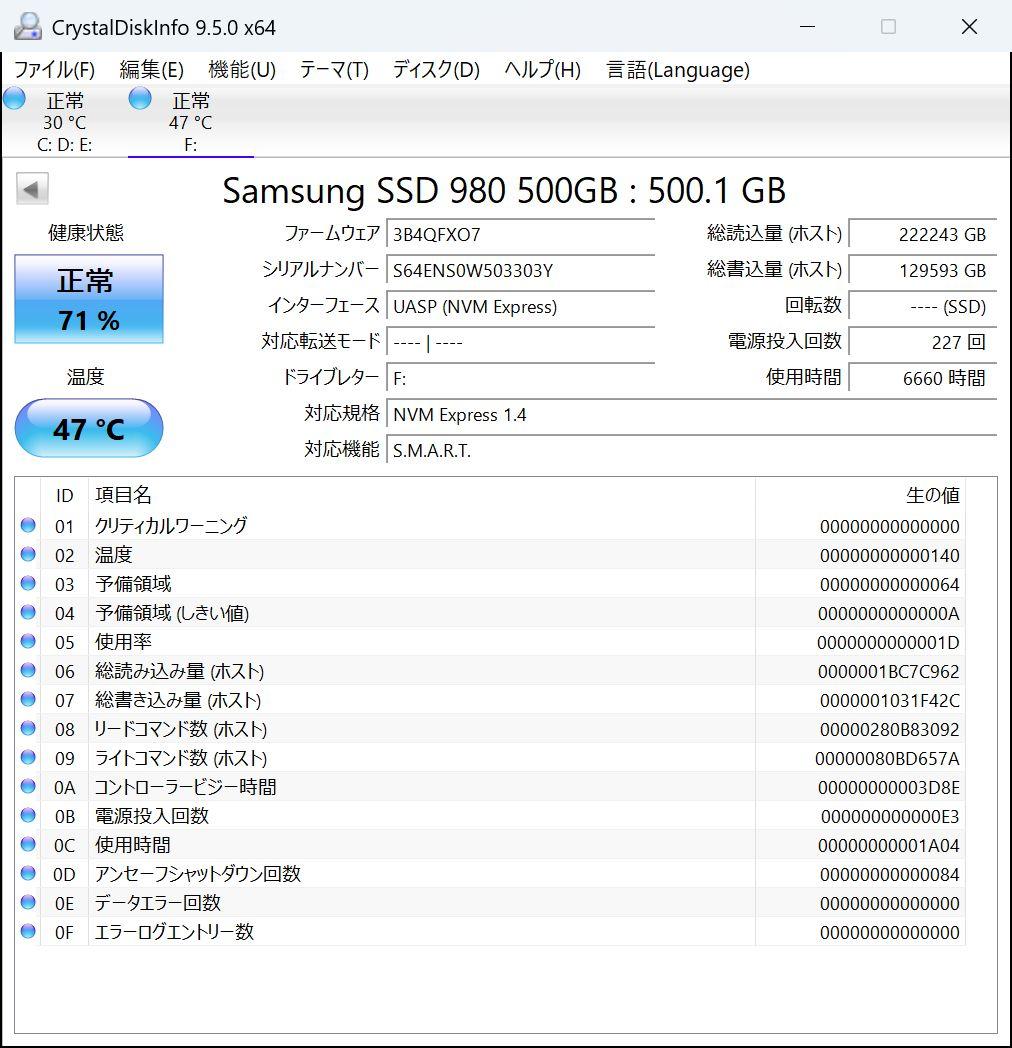This screenshot has width=1012, height=1048.
Task: Select the リードコマンド数 (ホスト) attribute name
Action: (x=180, y=729)
